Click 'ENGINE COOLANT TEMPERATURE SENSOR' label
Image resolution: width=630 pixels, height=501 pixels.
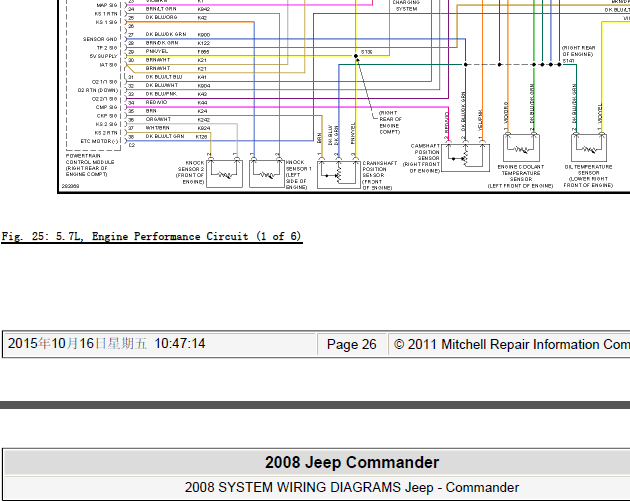(x=521, y=173)
